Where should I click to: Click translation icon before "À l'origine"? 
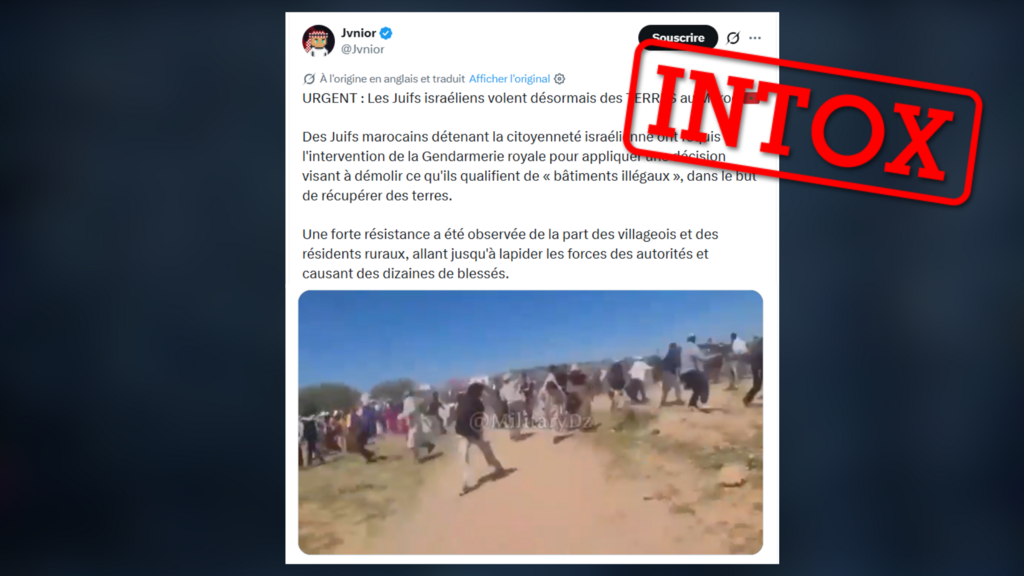coord(309,79)
